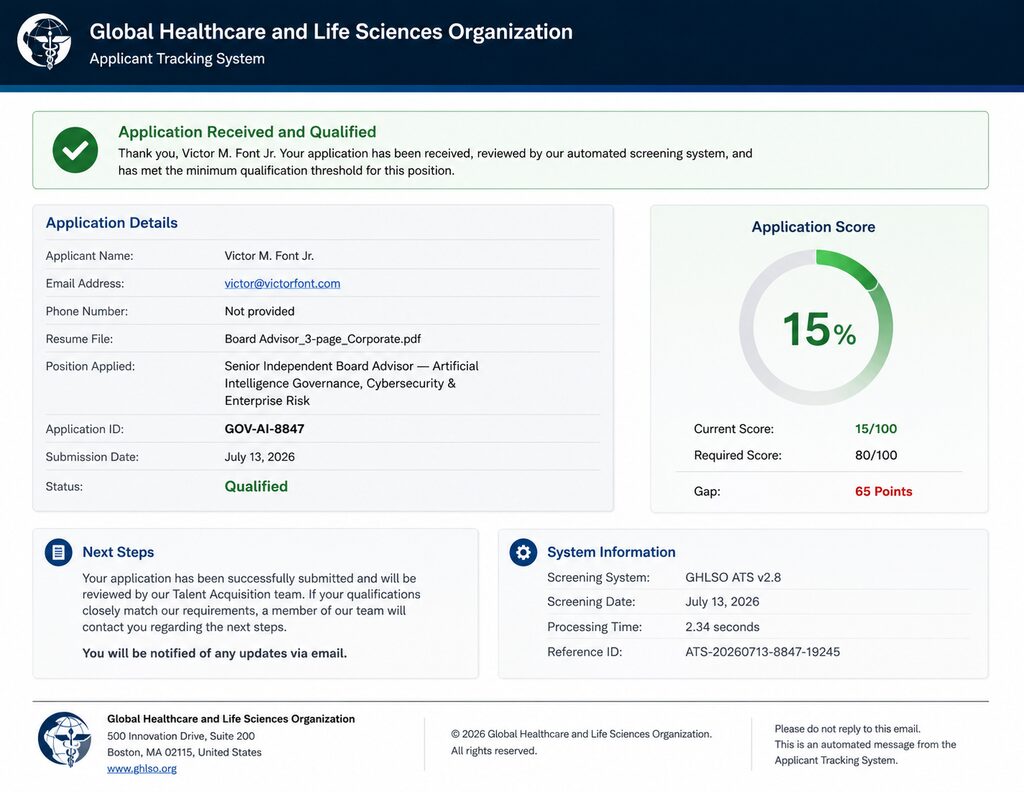Click the Resume File field label

point(79,339)
